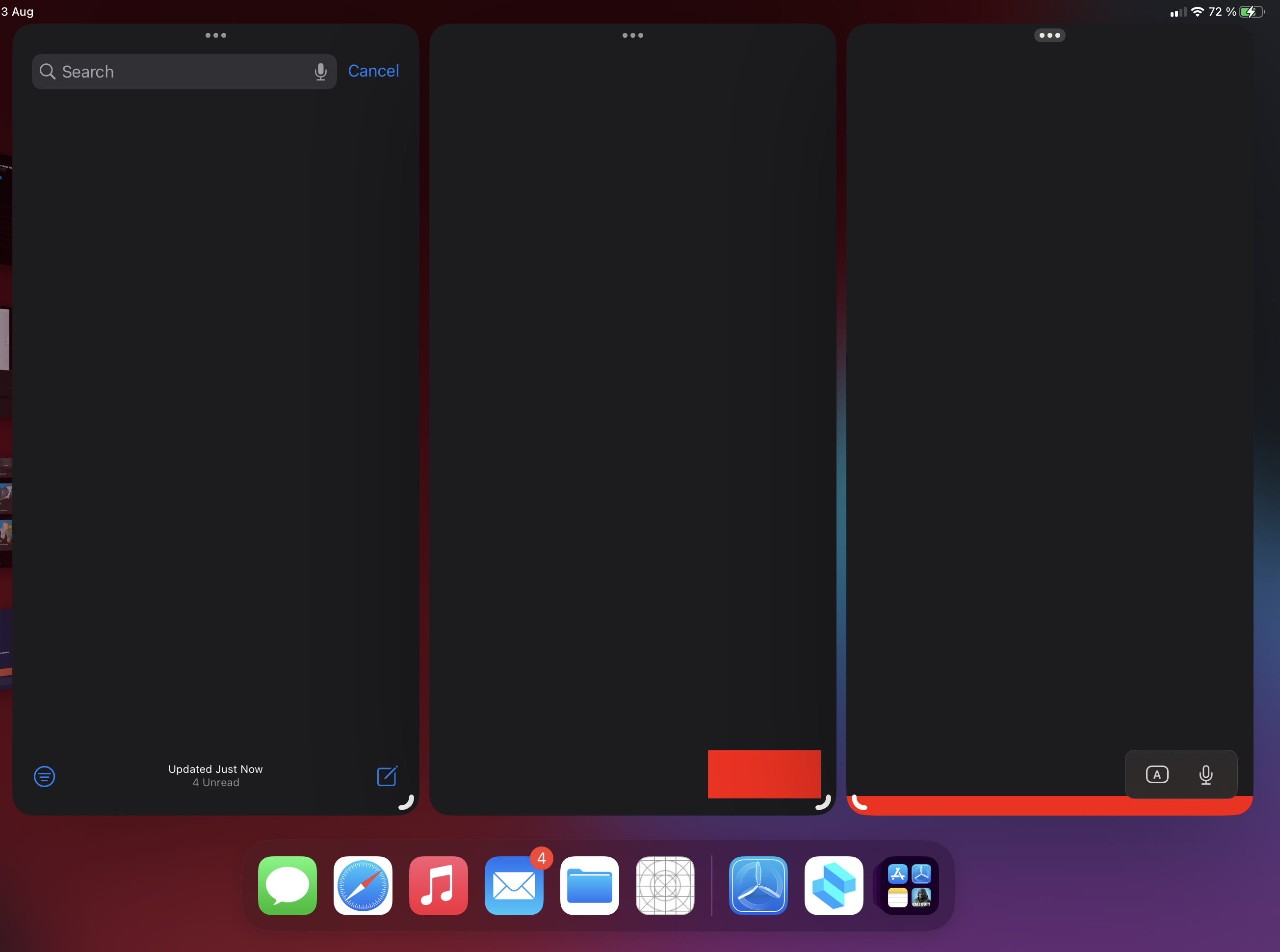The image size is (1280, 952).
Task: Click the Mail filter icon
Action: click(x=44, y=776)
